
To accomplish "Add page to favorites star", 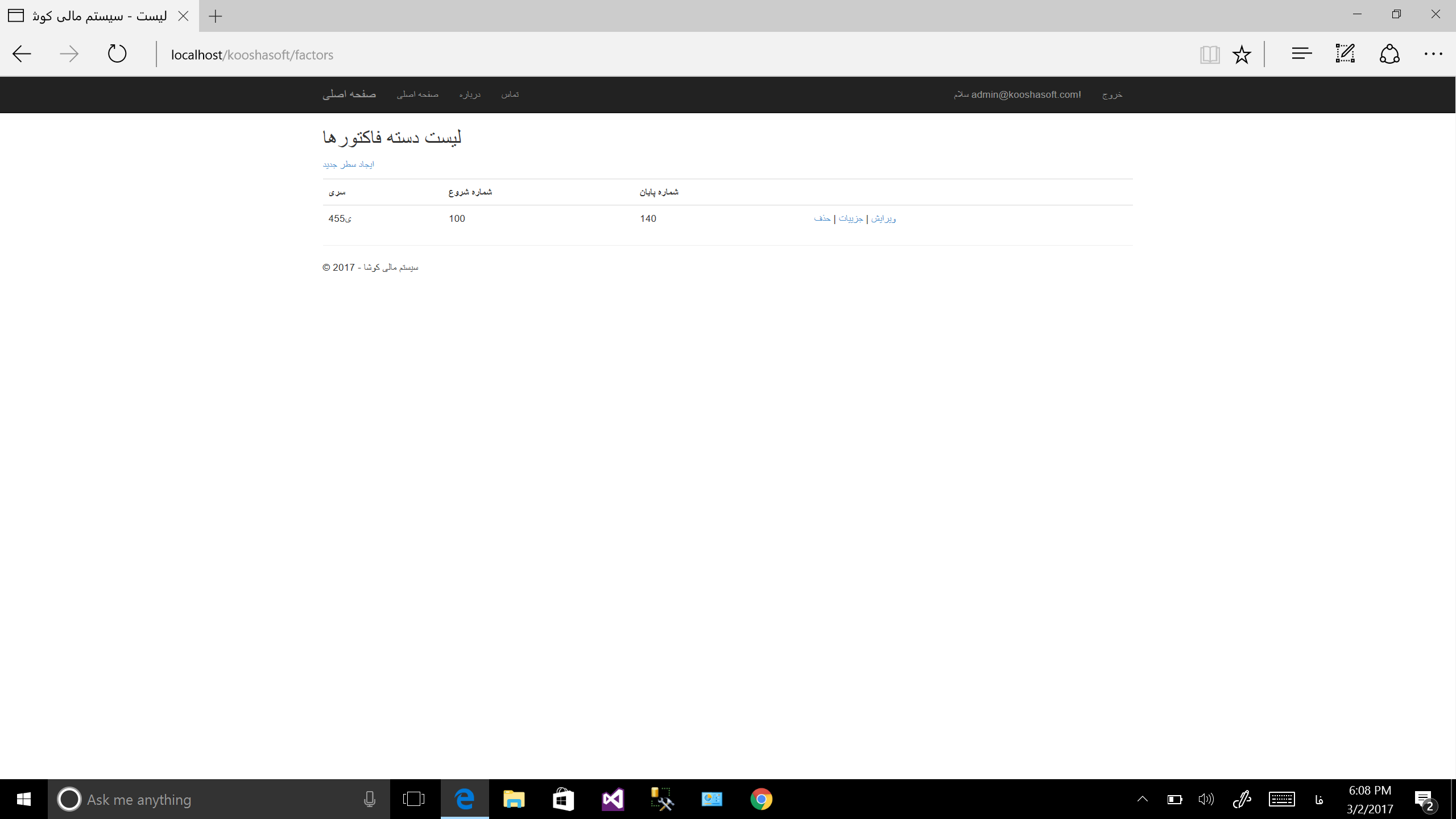I will [1242, 55].
